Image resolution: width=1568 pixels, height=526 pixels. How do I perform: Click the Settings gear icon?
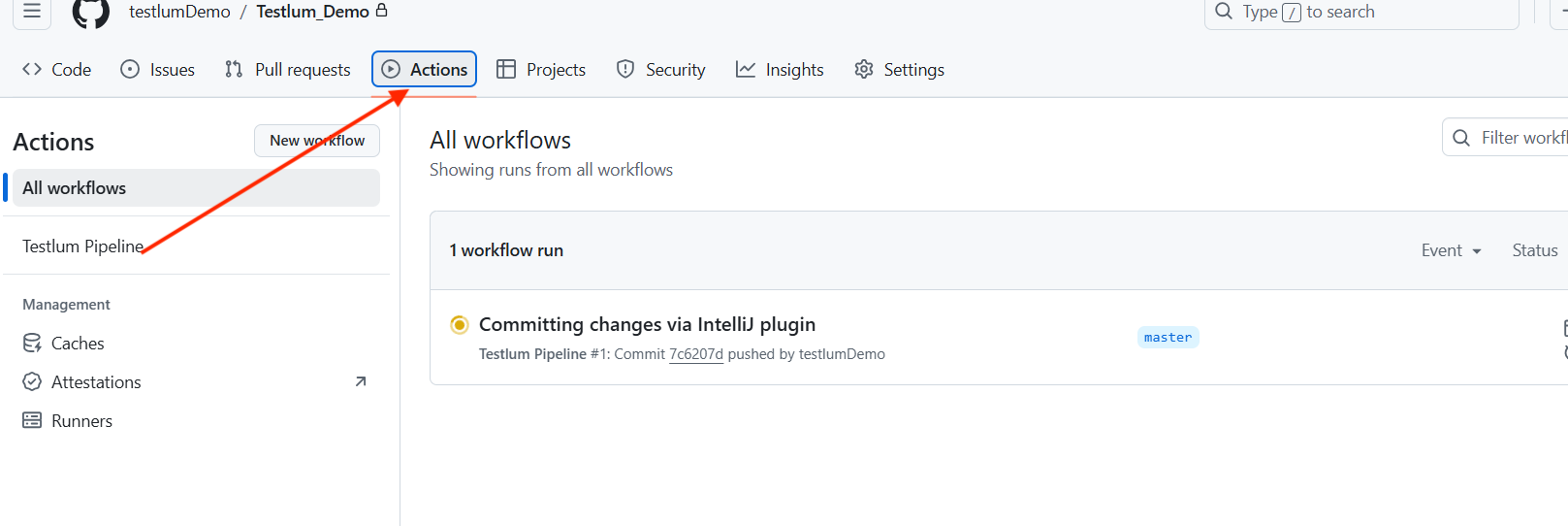coord(864,69)
